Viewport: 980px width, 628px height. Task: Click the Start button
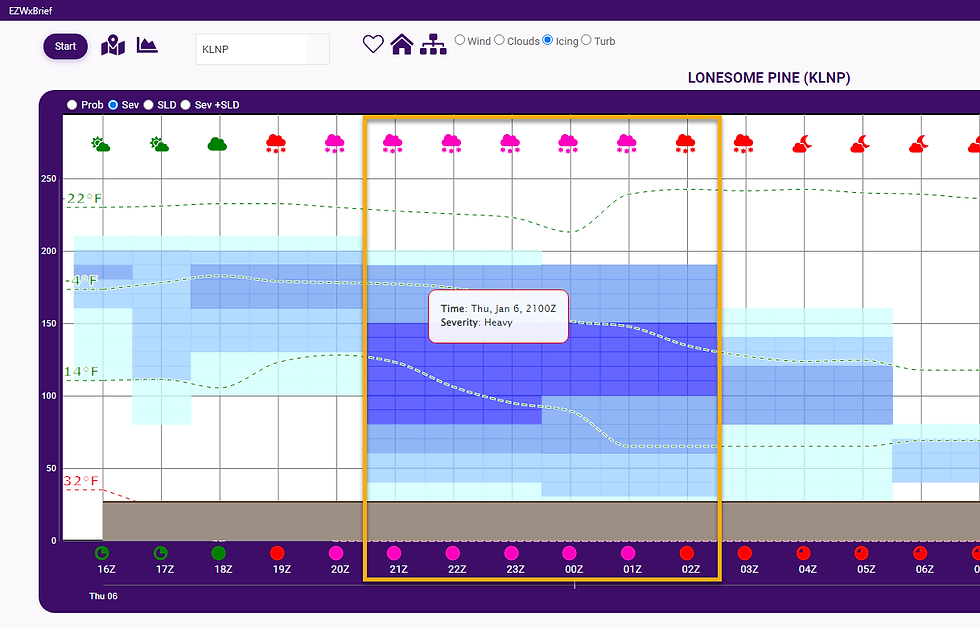tap(65, 46)
